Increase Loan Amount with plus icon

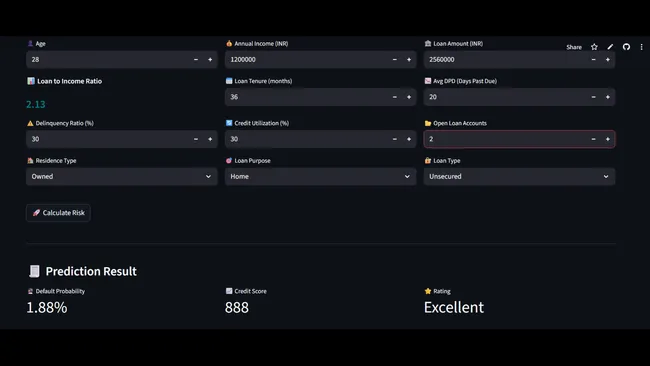click(608, 60)
